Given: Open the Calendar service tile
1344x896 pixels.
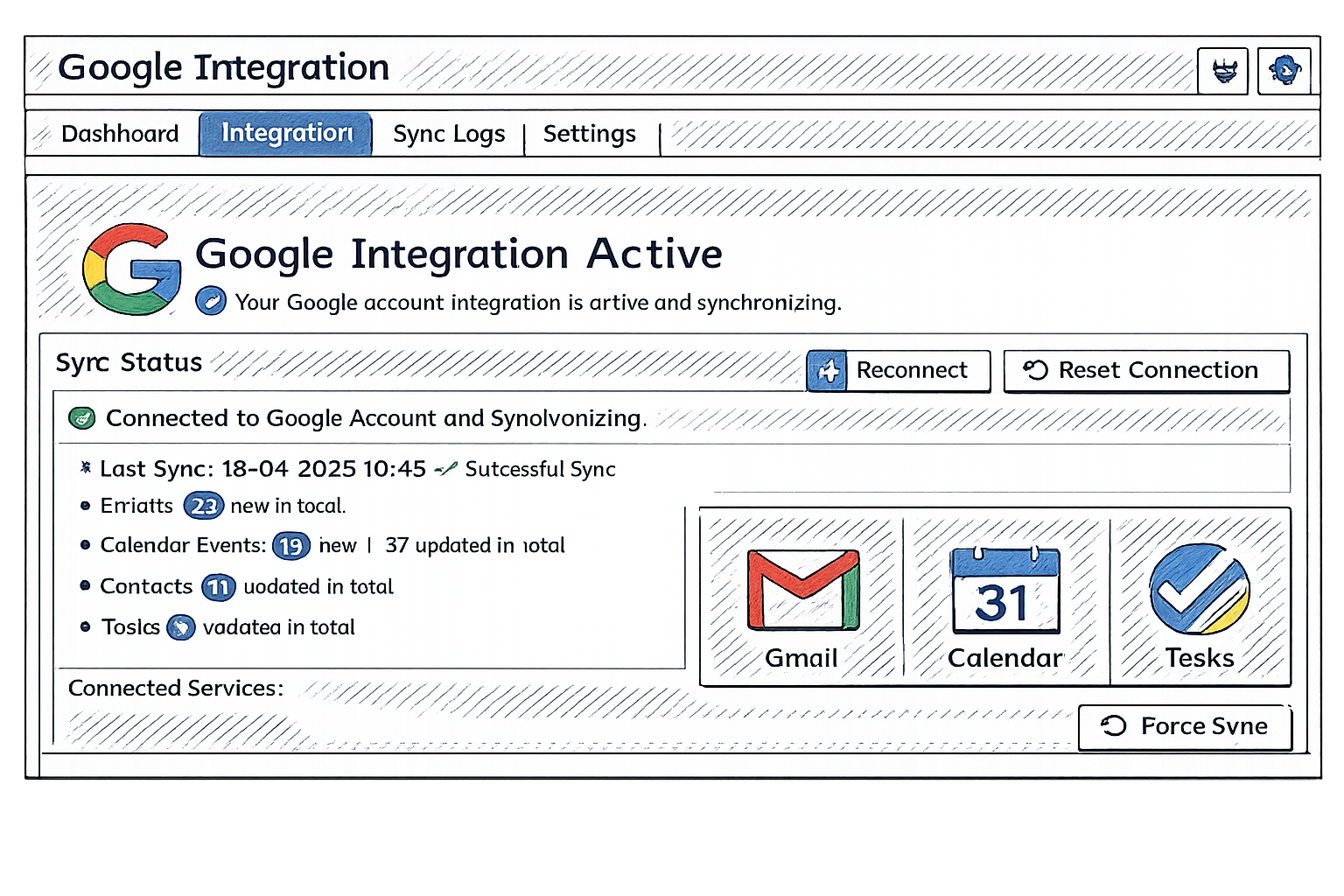Looking at the screenshot, I should pyautogui.click(x=1005, y=597).
